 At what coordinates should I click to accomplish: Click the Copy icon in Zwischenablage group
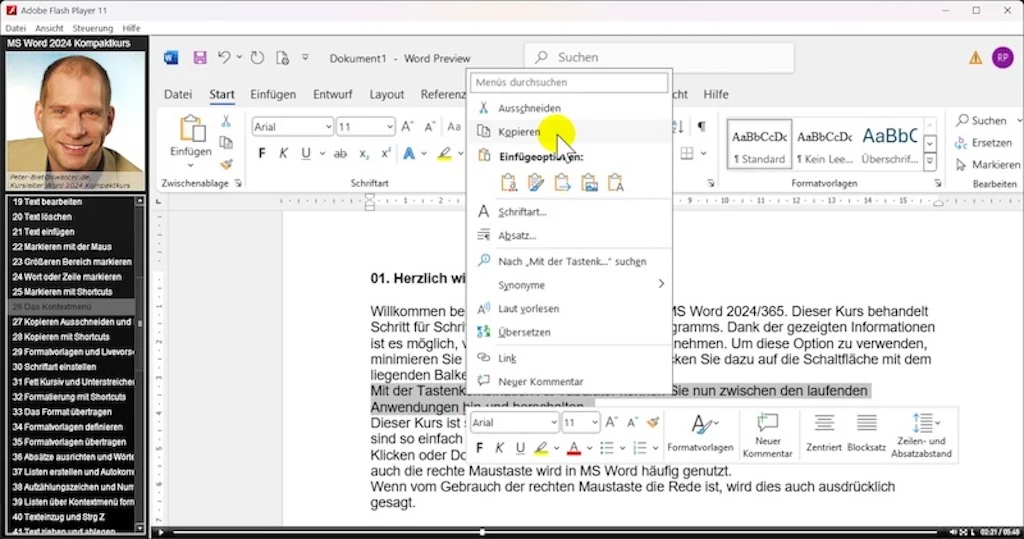[x=226, y=143]
